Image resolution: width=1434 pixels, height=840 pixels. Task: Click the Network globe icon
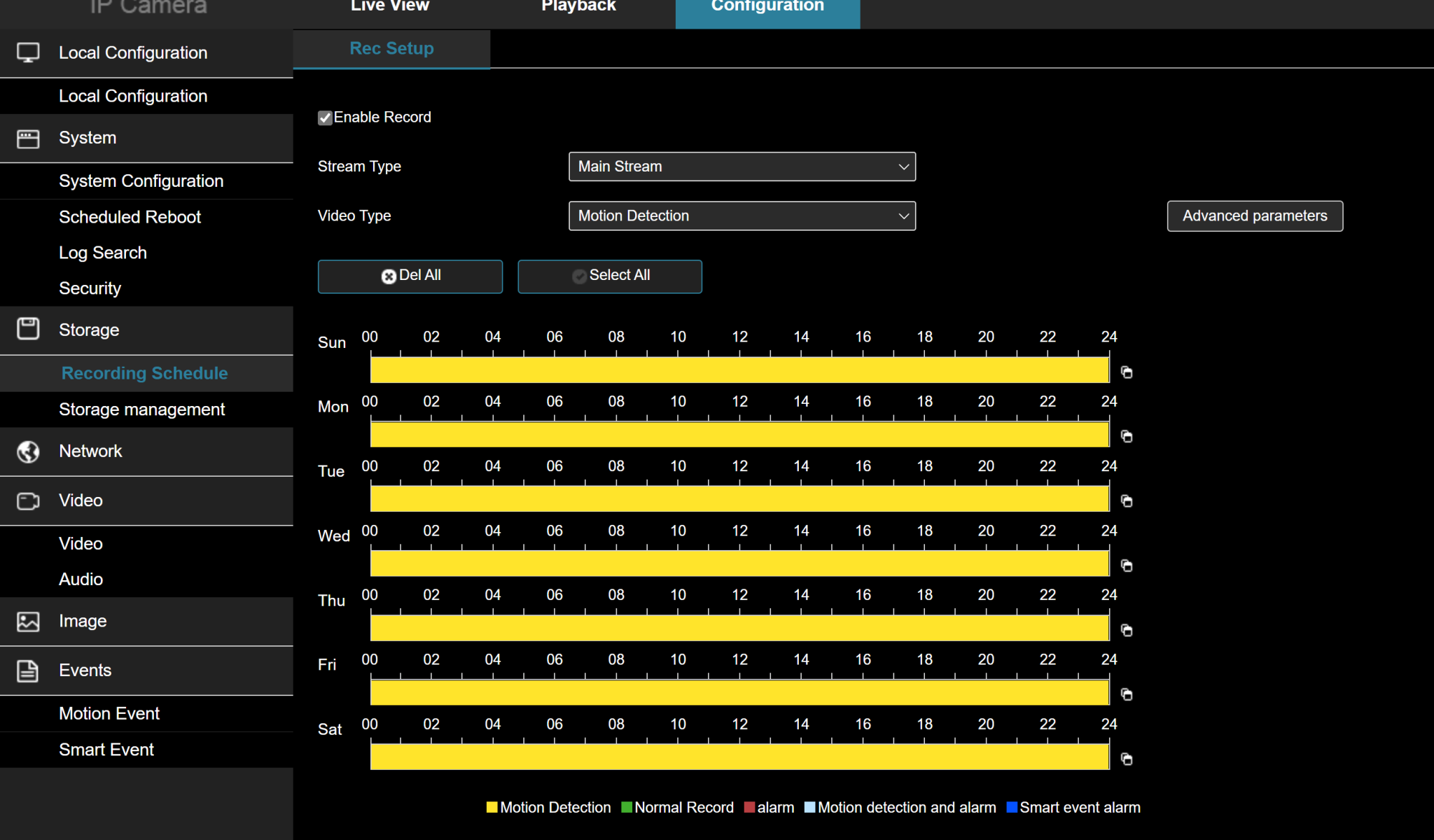pos(28,451)
